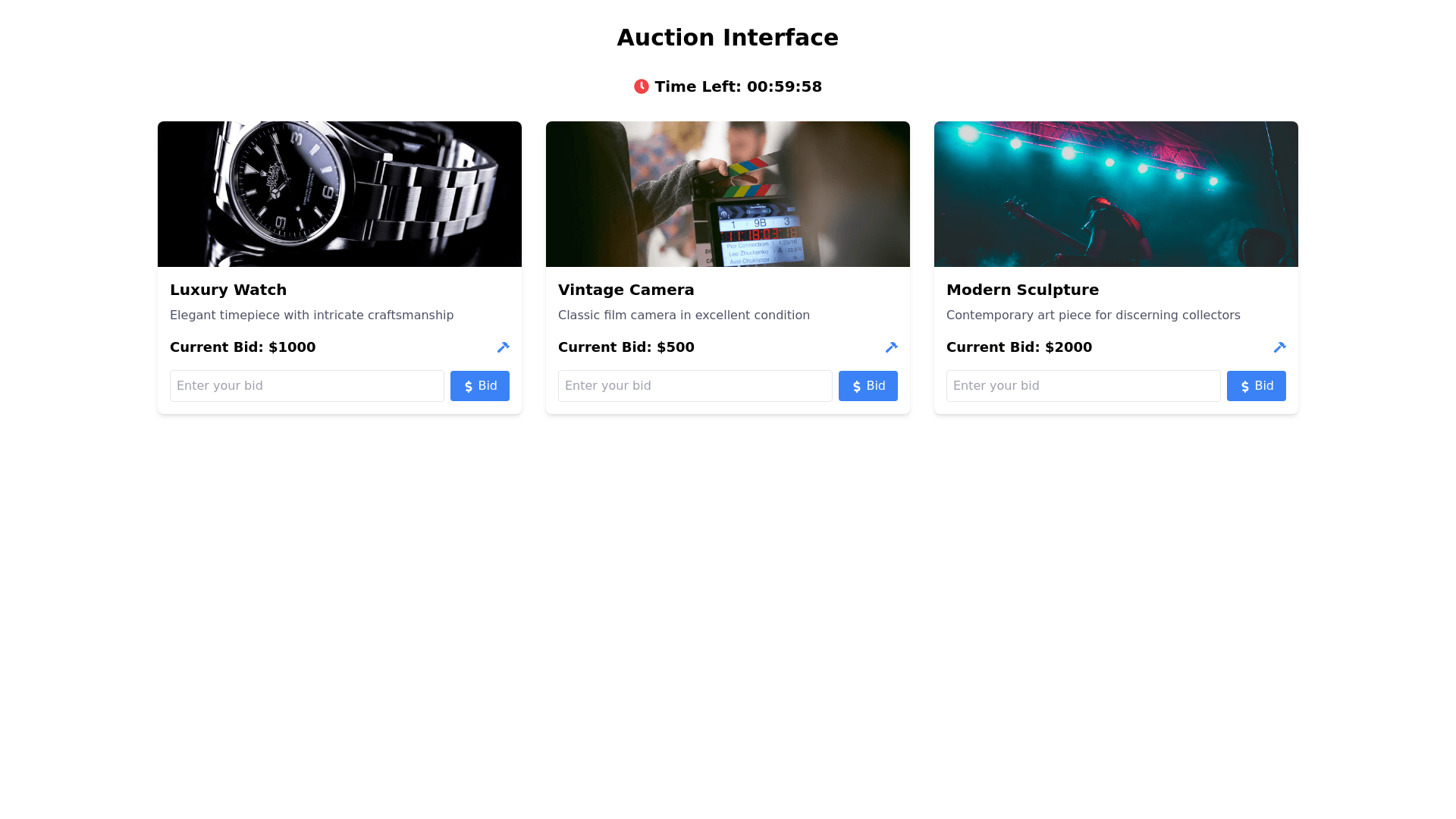Screen dimensions: 1456x819
Task: View the Modern Sculpture concert stage image
Action: [1116, 194]
